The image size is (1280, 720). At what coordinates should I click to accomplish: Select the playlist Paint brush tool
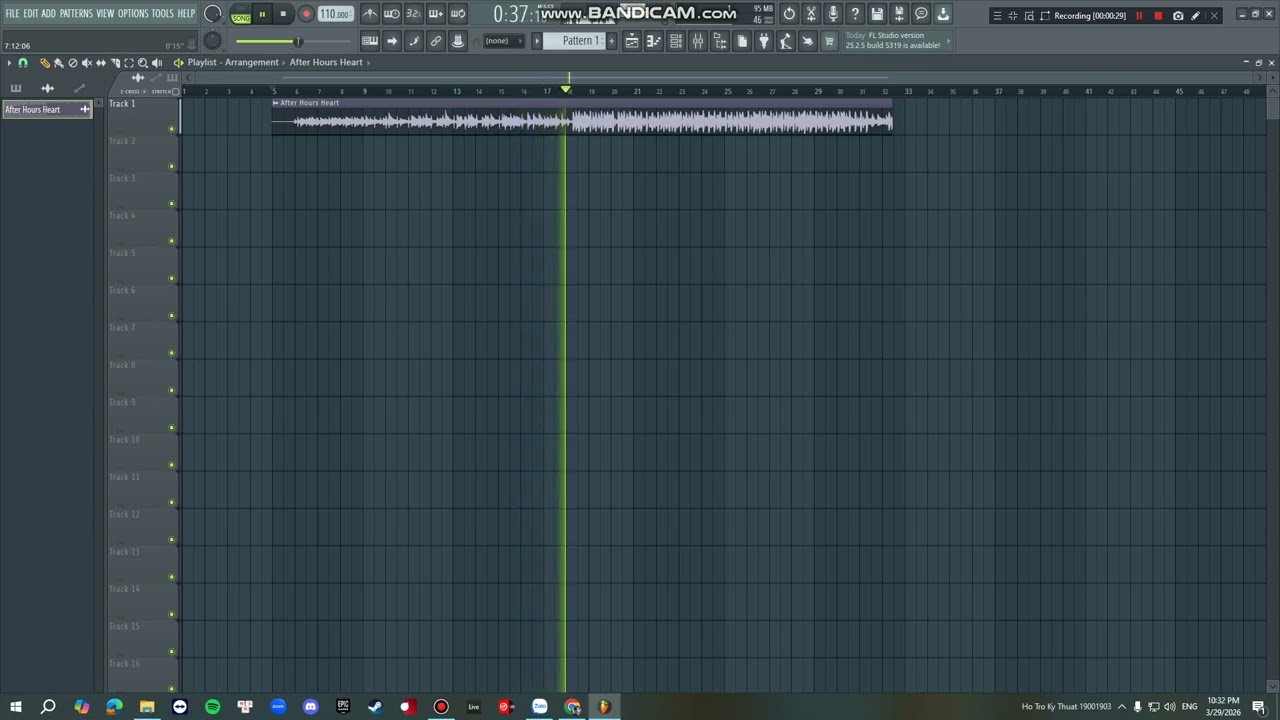tap(59, 63)
